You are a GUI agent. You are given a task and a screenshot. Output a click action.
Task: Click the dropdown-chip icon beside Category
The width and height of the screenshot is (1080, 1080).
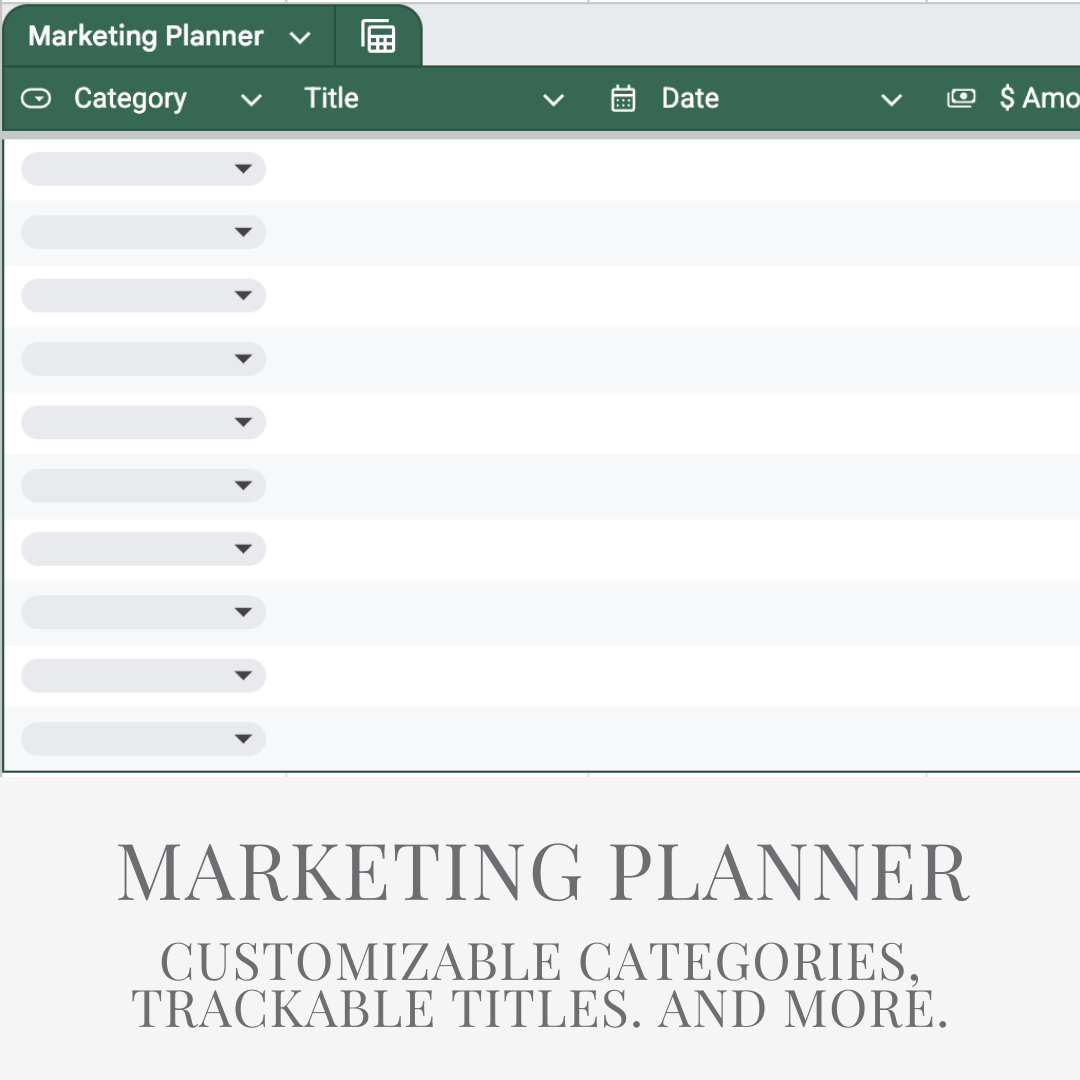click(36, 98)
